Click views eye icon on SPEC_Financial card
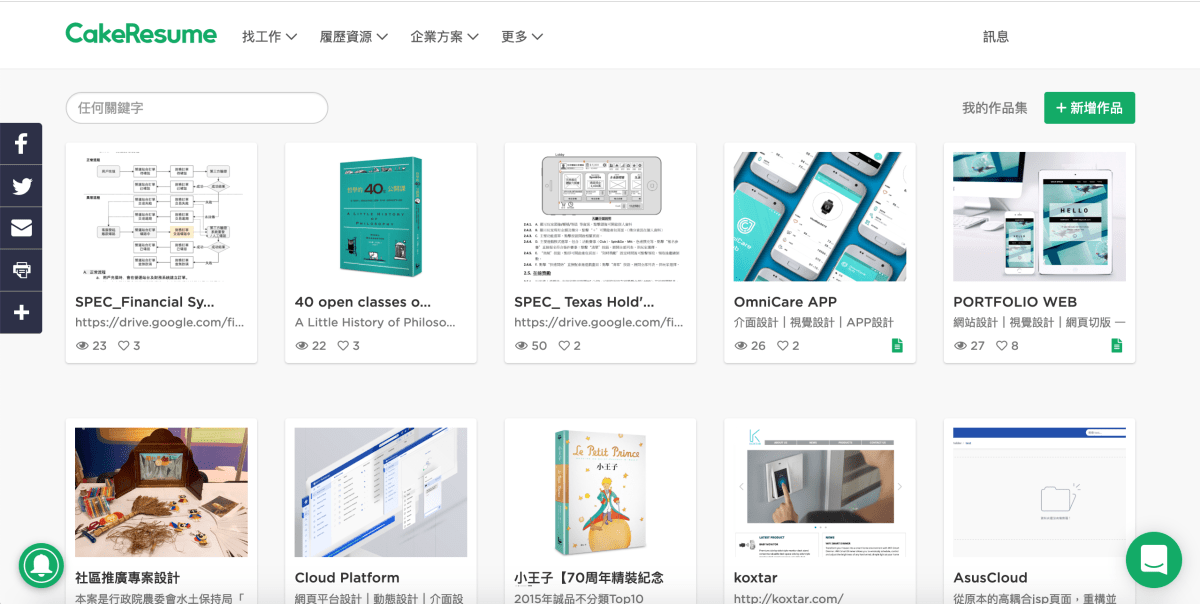The image size is (1200, 604). pos(82,346)
